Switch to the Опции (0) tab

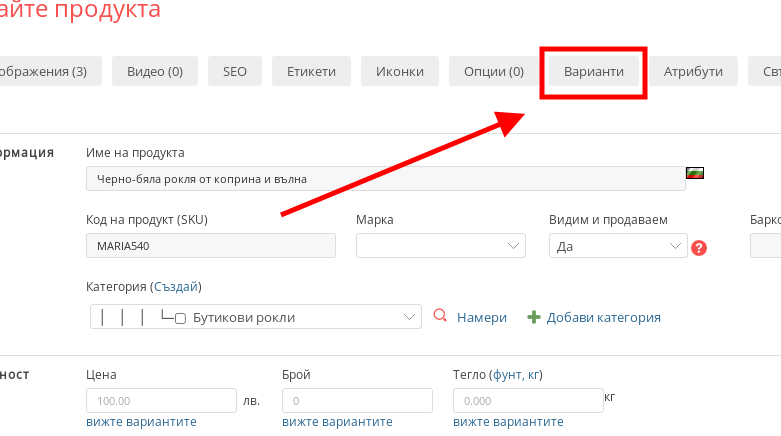(x=494, y=71)
